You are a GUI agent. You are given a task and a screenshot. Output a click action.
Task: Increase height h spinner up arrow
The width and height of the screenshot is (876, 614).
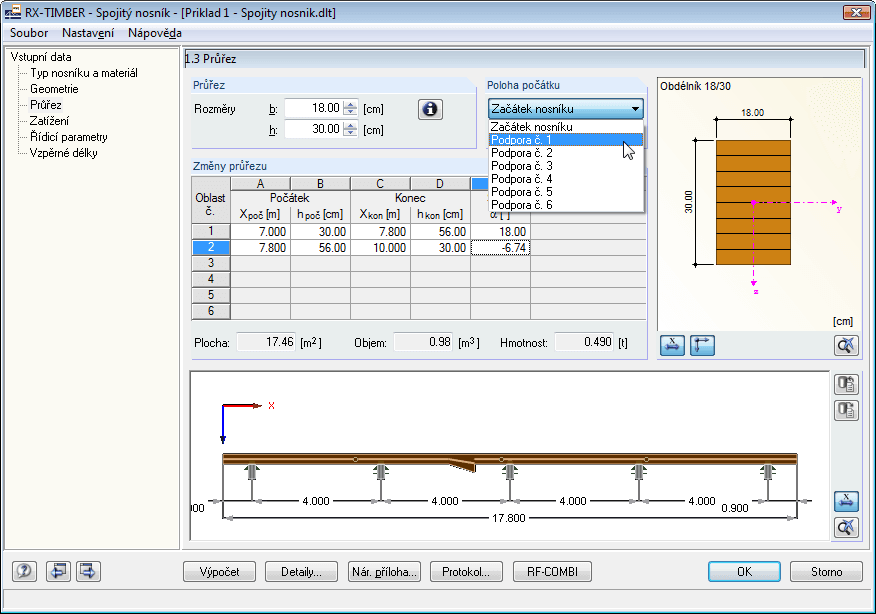coord(350,126)
